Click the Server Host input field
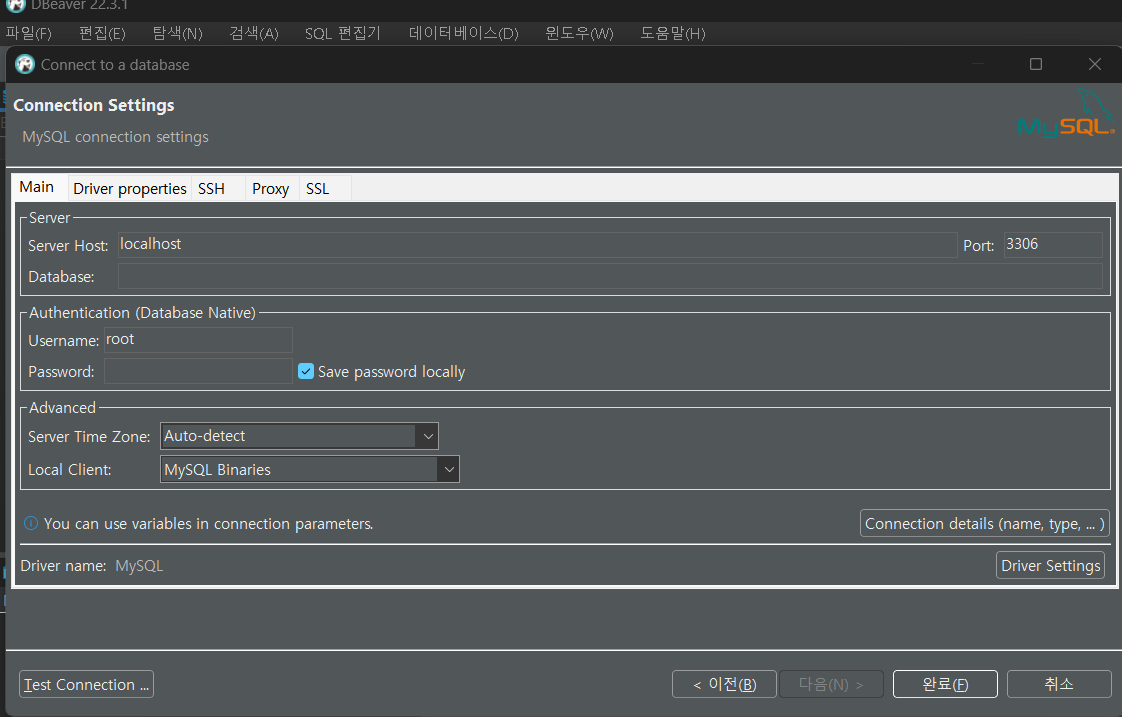Viewport: 1122px width, 717px height. (537, 245)
